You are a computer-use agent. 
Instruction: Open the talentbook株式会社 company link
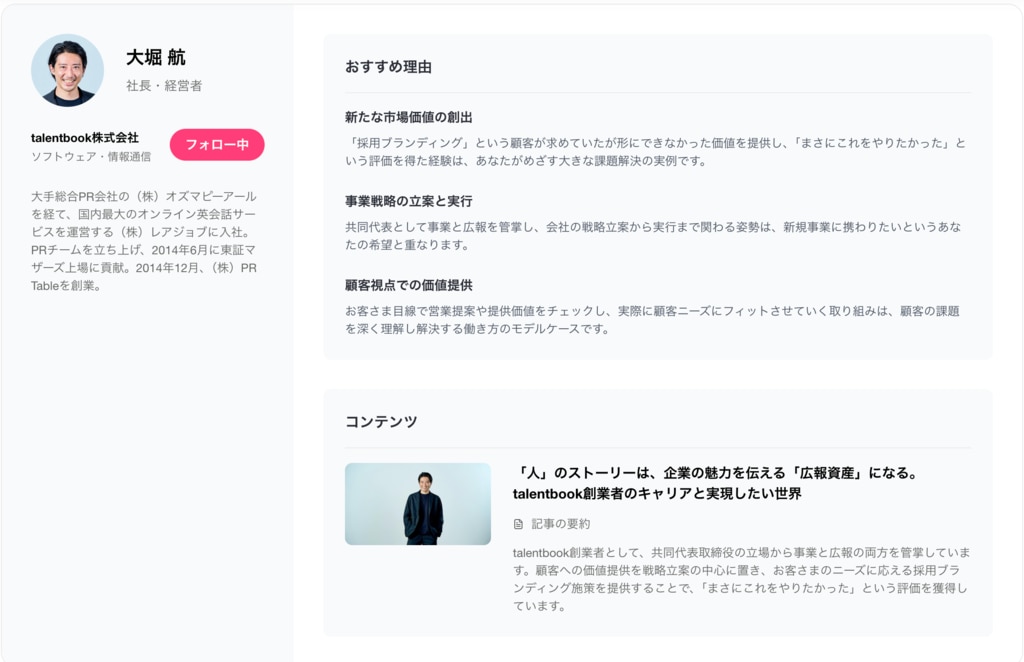(x=85, y=138)
